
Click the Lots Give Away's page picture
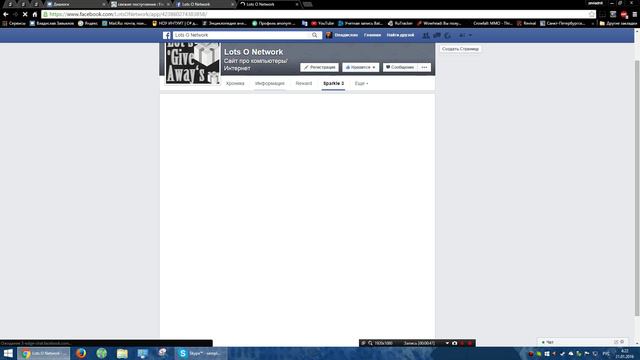coord(193,63)
